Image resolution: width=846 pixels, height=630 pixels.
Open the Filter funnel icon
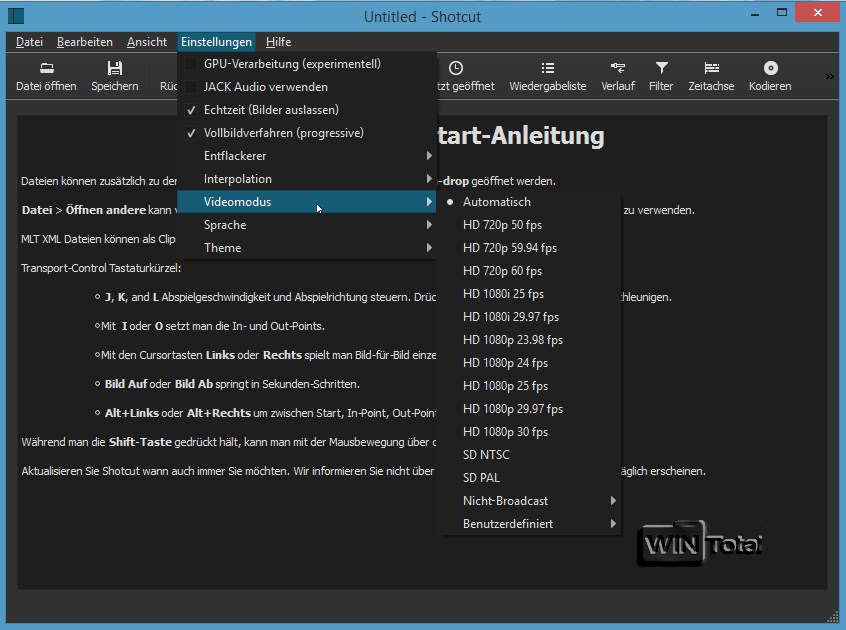click(x=661, y=69)
